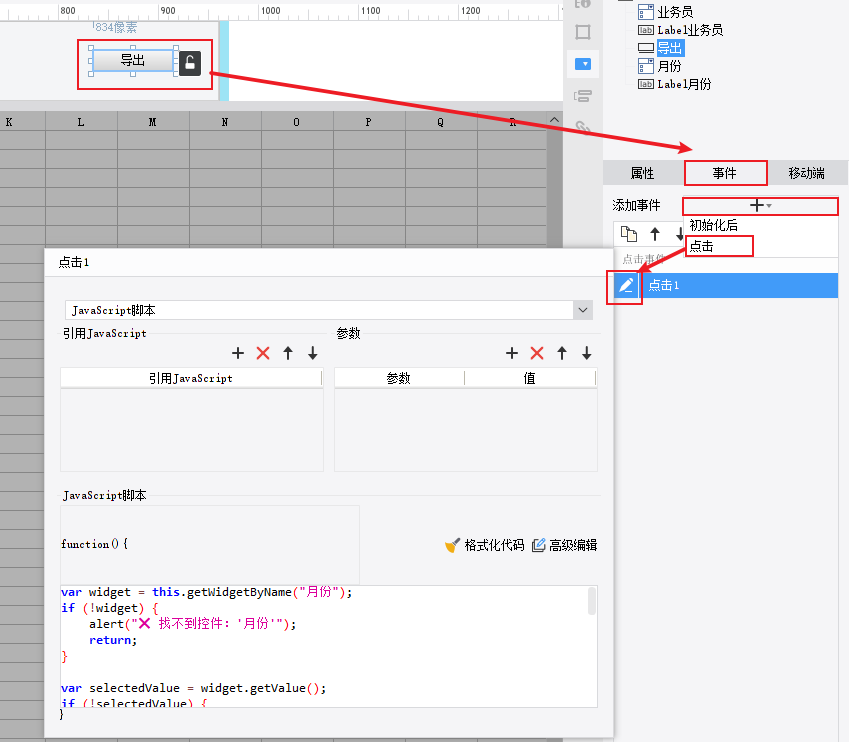849x742 pixels.
Task: Select Label业务员 in widget tree
Action: [x=681, y=30]
